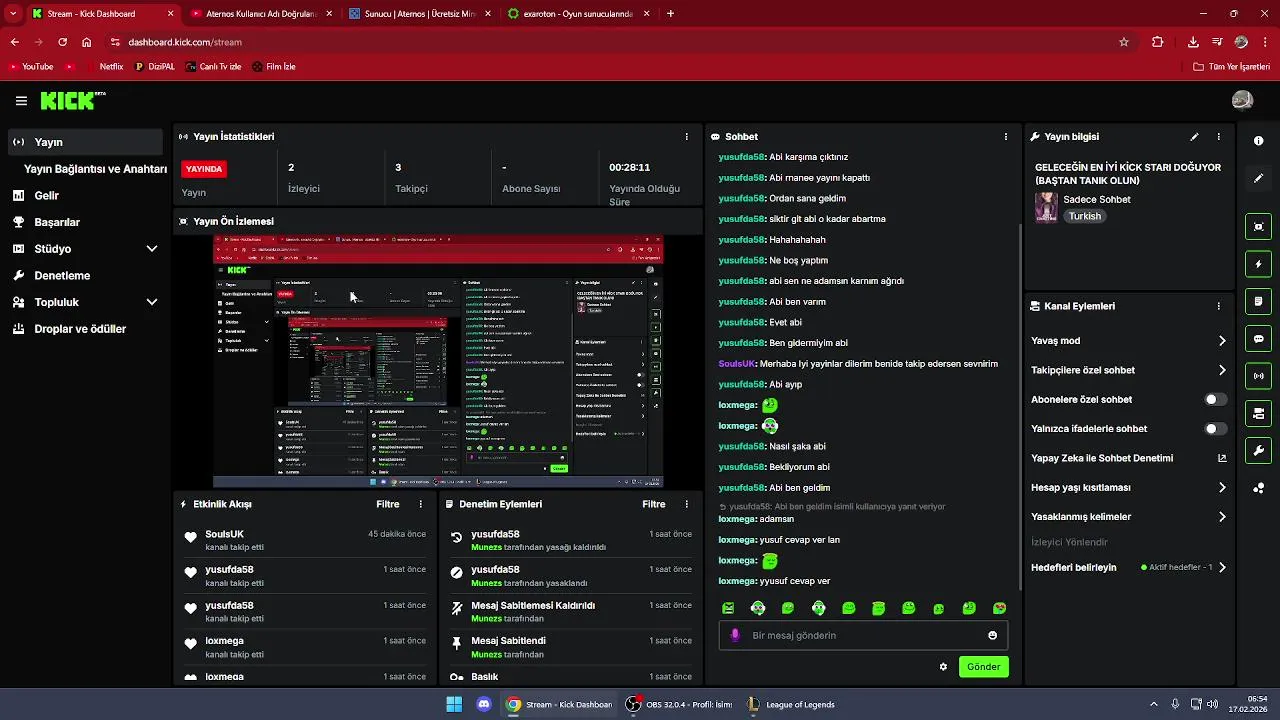The width and height of the screenshot is (1280, 720).
Task: Toggle the channel actions icon in right rail
Action: point(1258,413)
